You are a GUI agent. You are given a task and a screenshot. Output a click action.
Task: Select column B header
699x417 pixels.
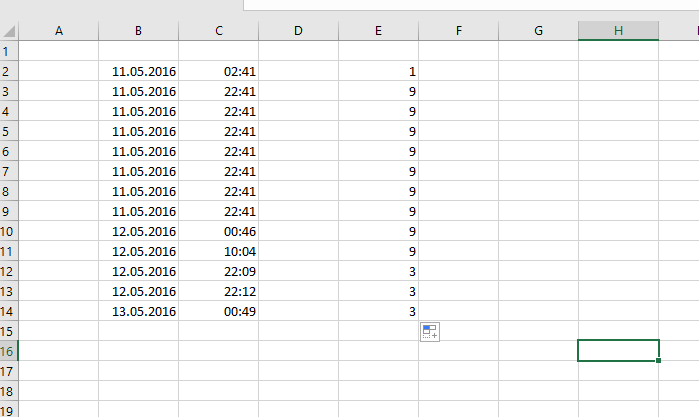pos(139,31)
